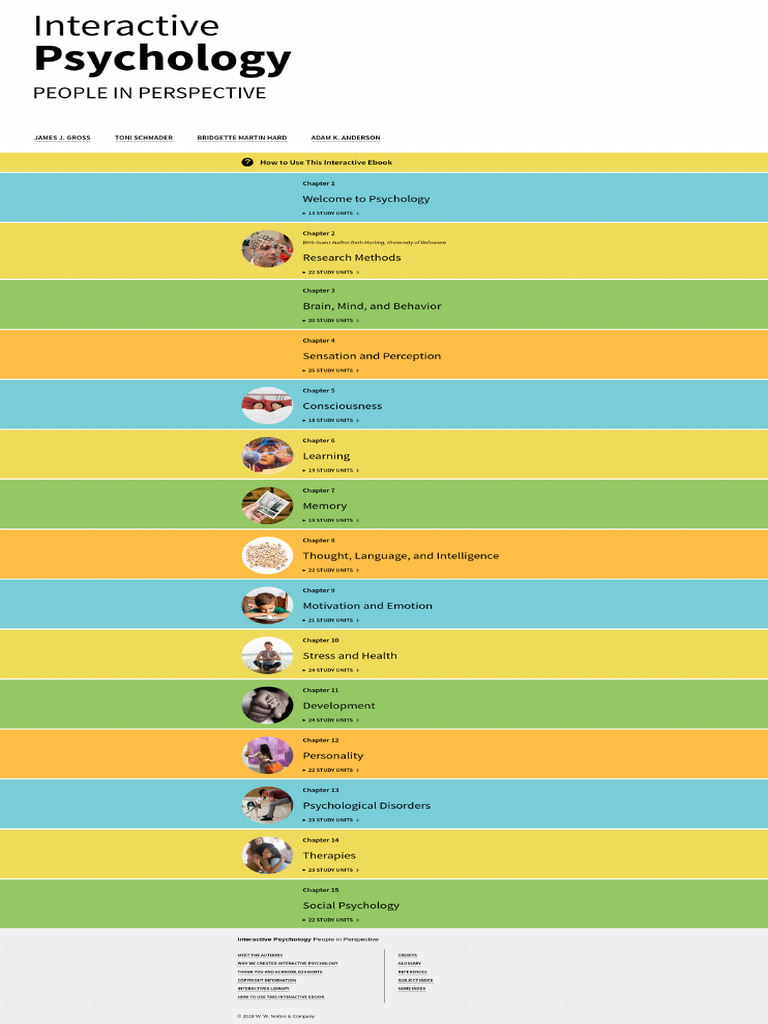This screenshot has width=768, height=1024.
Task: Expand study units under Motivation and Emotion
Action: [x=330, y=620]
